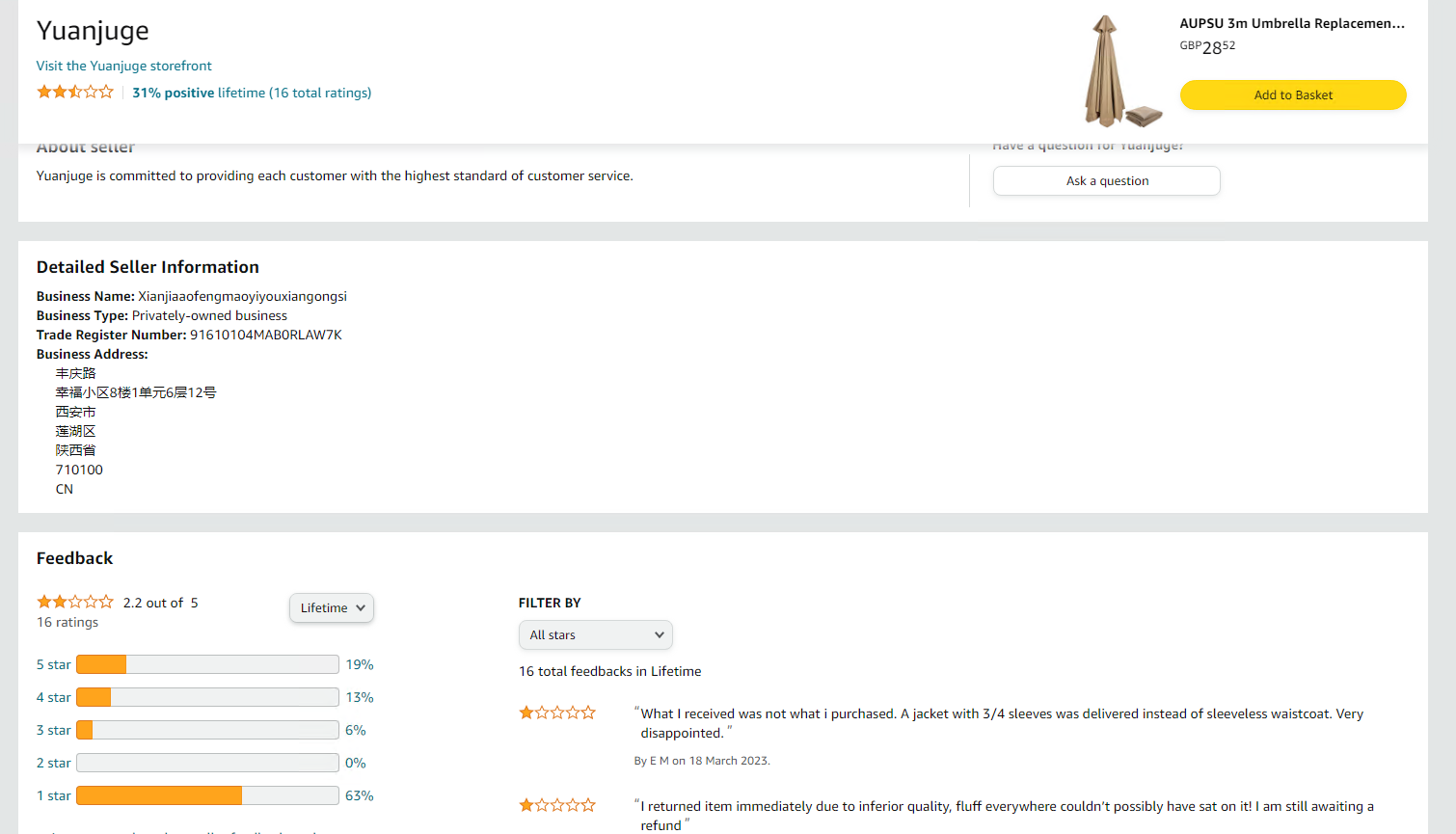Click the GBP 28.52 price
This screenshot has height=834, width=1456.
1207,46
